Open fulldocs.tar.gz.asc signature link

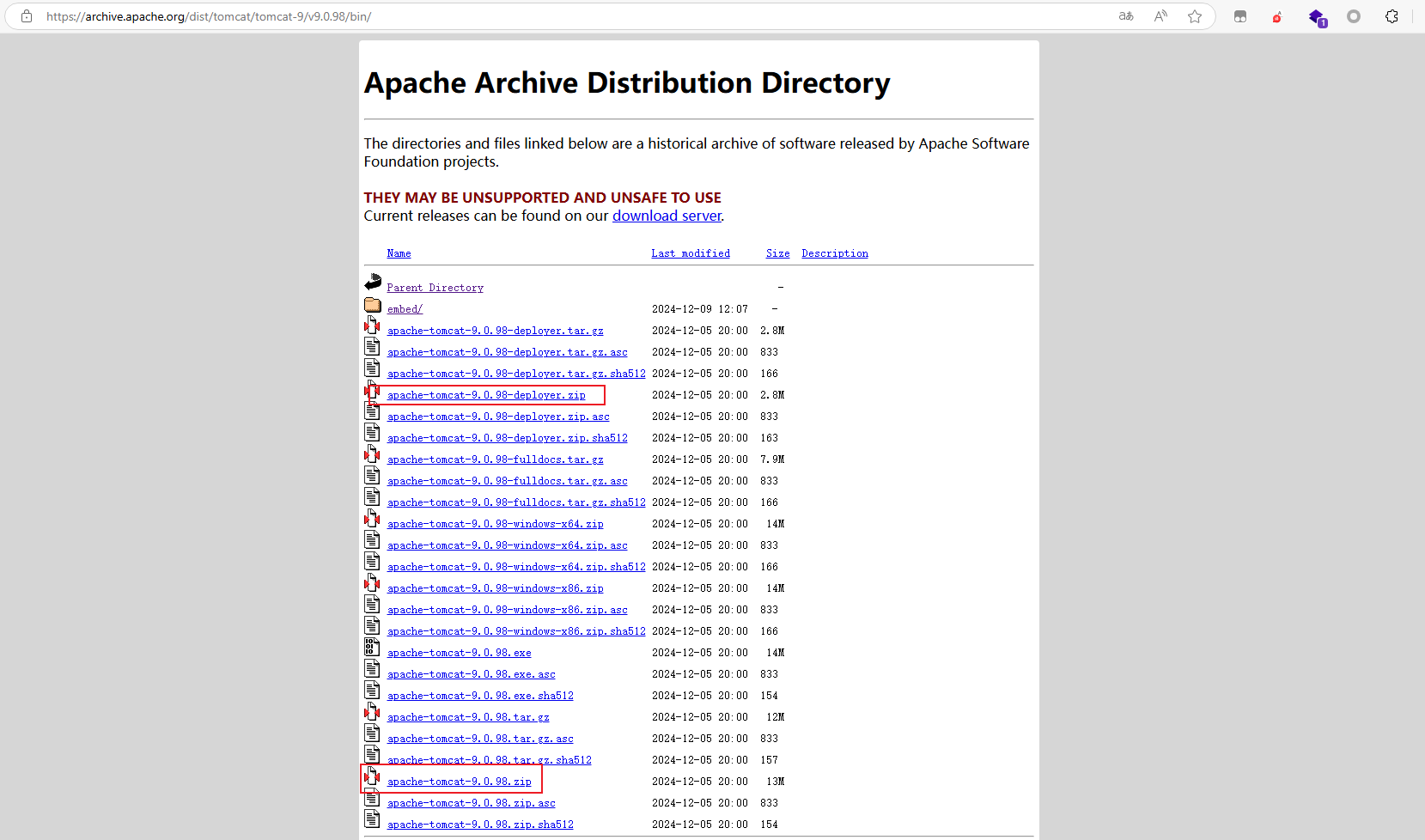[x=507, y=481]
